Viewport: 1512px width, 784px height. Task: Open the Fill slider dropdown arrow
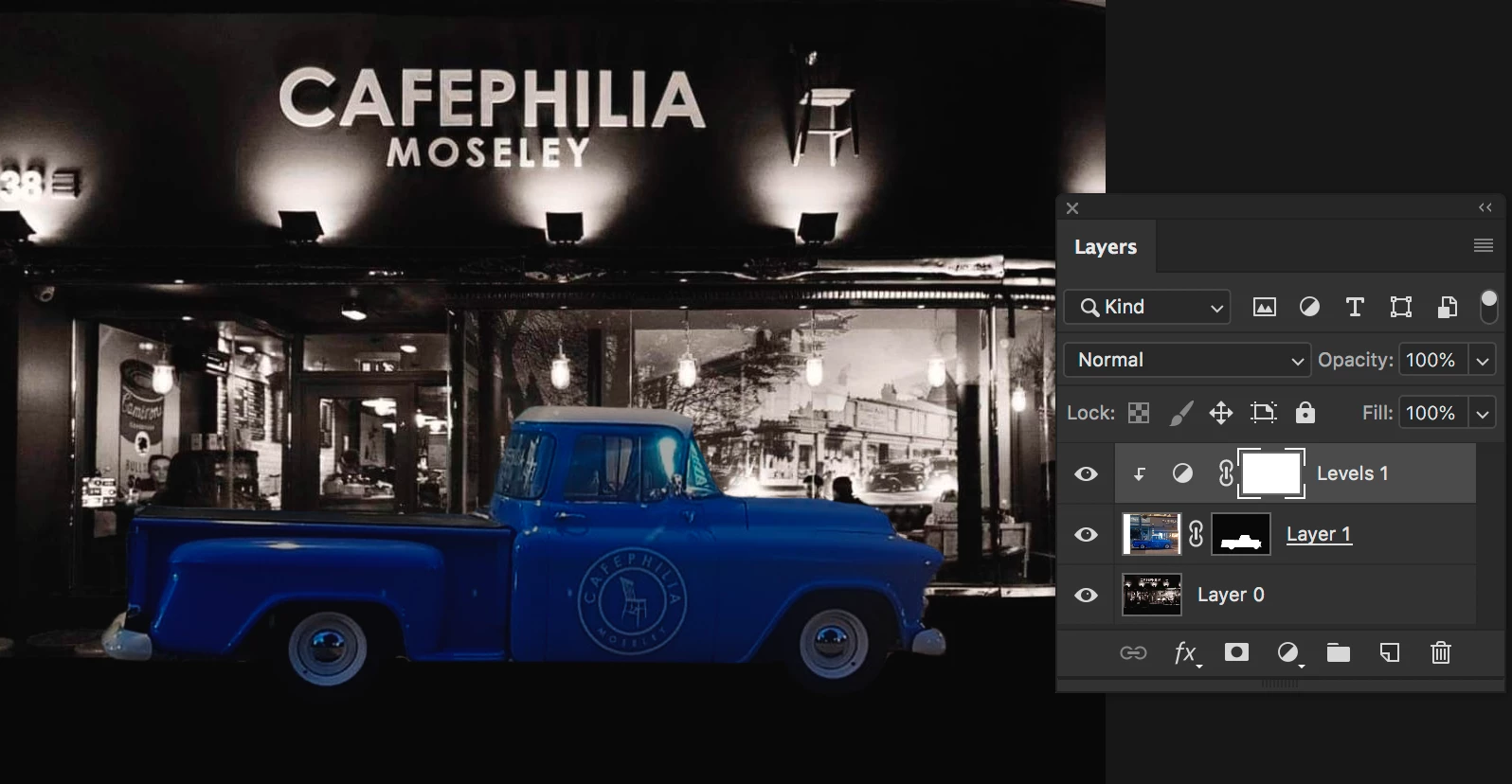click(x=1483, y=413)
